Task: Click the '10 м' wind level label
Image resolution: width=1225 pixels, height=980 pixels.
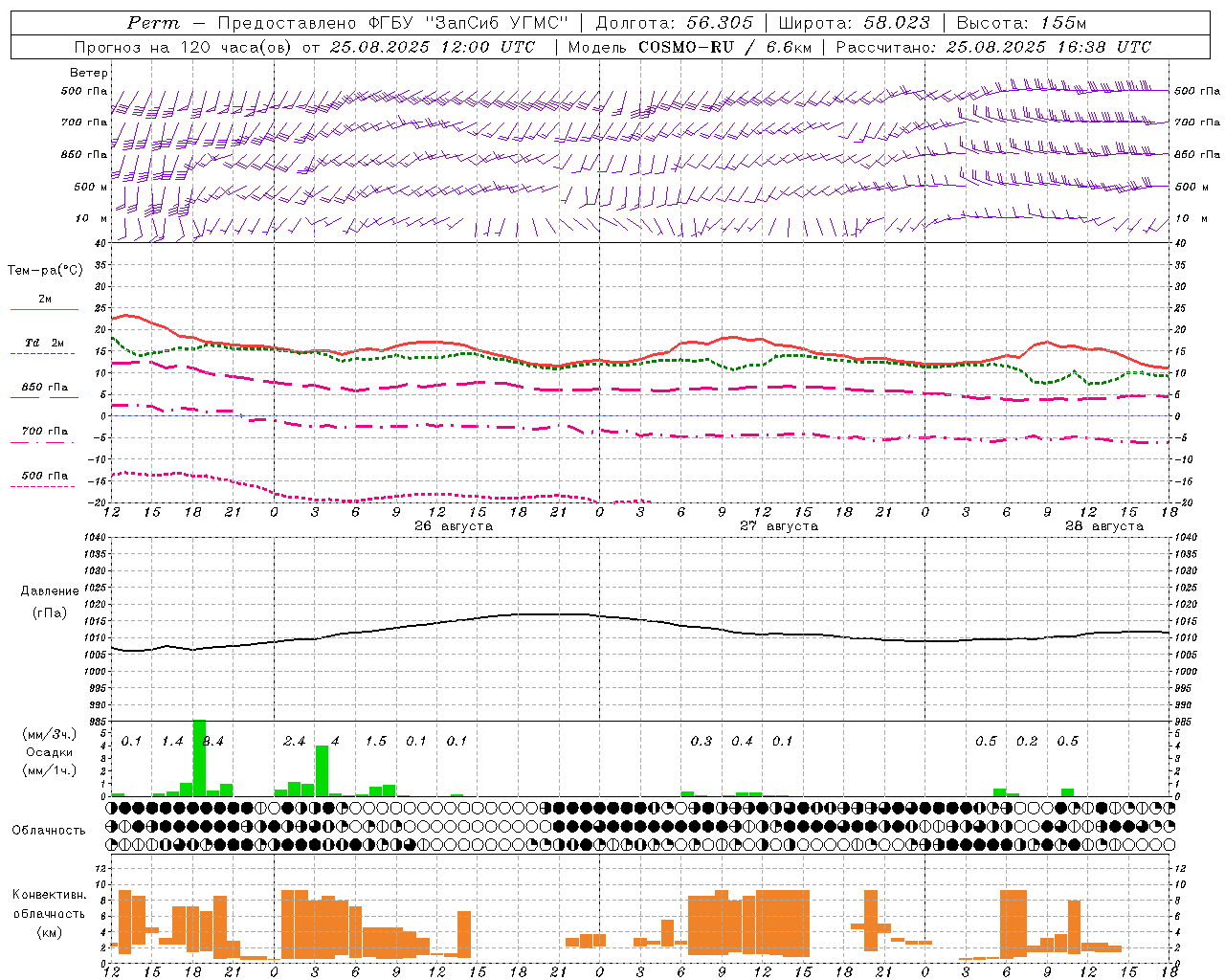Action: click(91, 219)
